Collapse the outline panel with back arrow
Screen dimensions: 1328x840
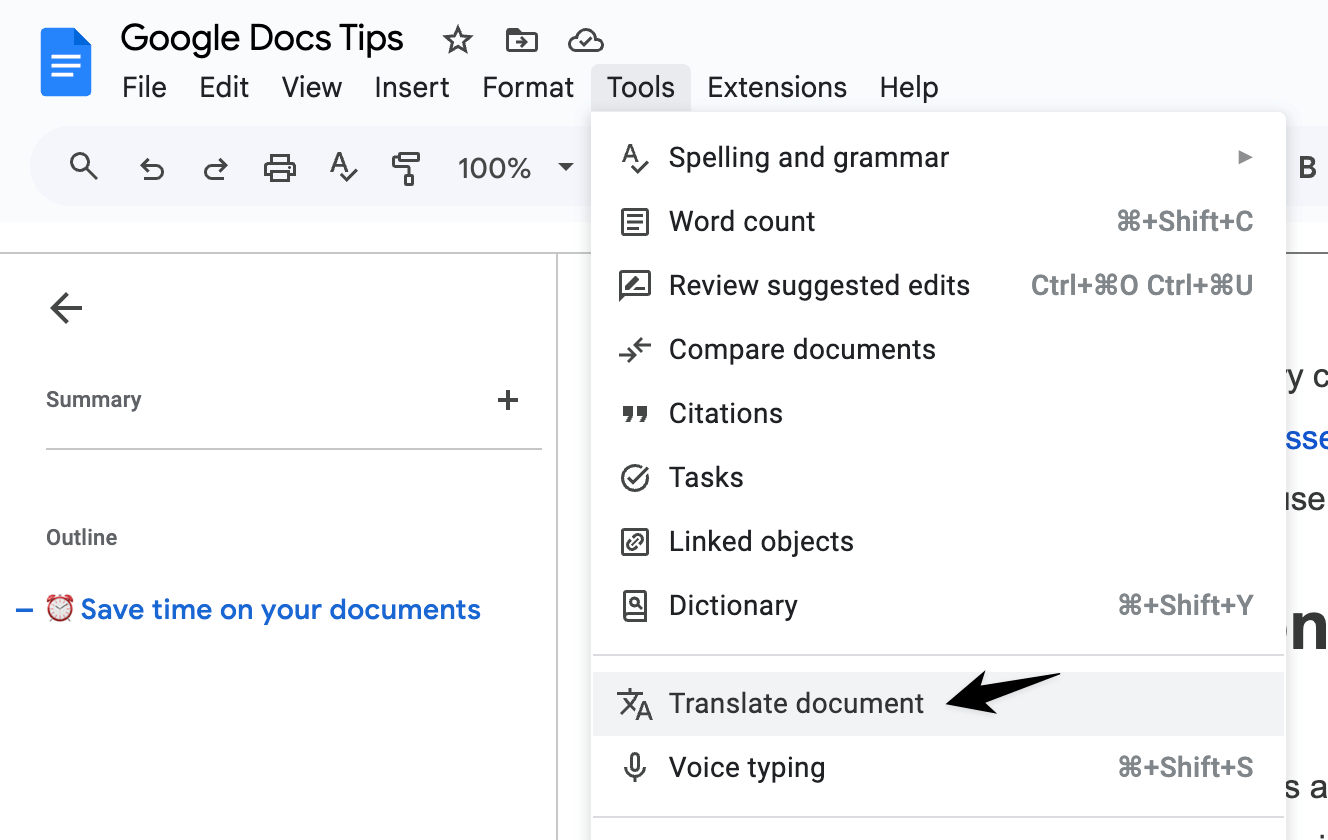pos(66,308)
